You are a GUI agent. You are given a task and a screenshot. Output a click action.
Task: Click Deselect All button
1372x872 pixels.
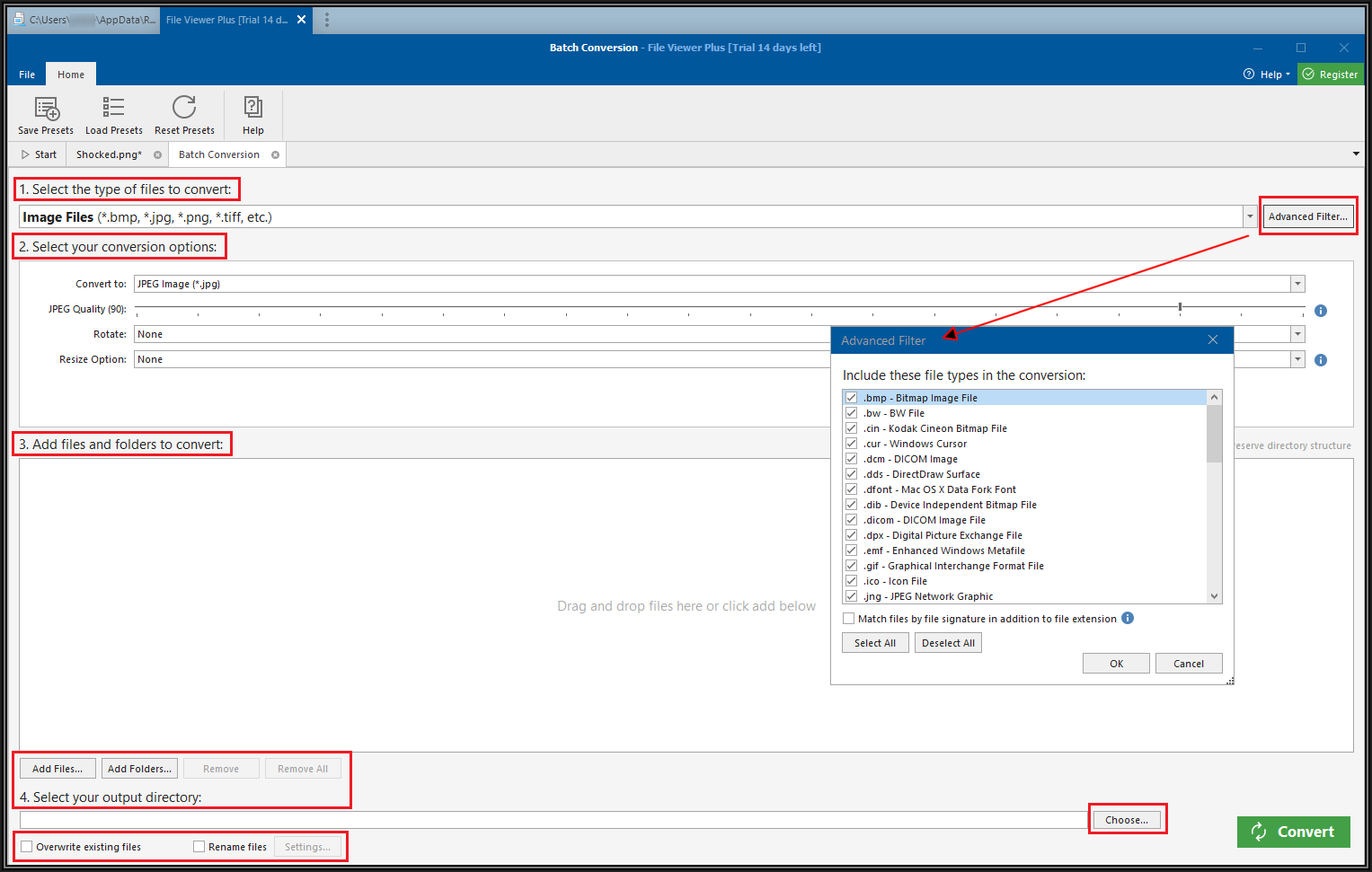point(948,643)
